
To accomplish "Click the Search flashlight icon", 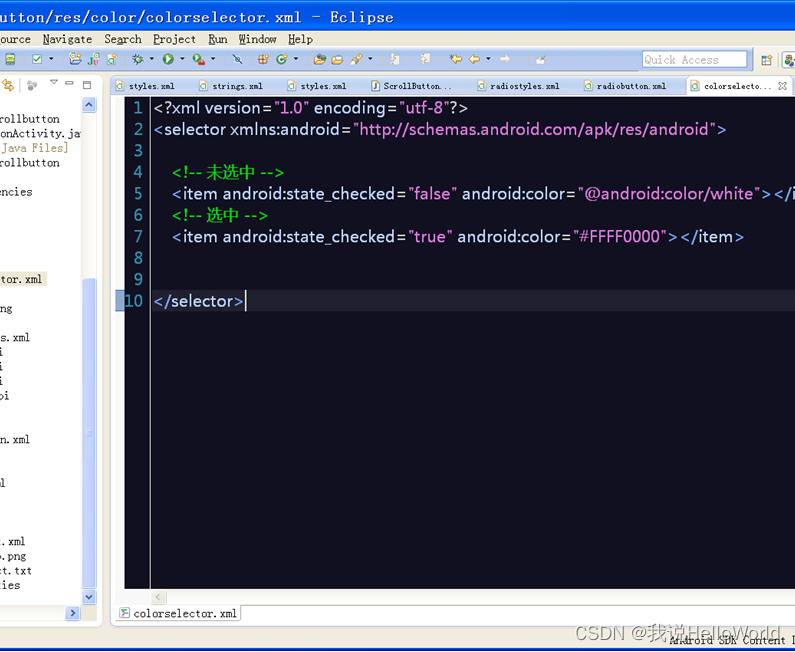I will [x=356, y=59].
